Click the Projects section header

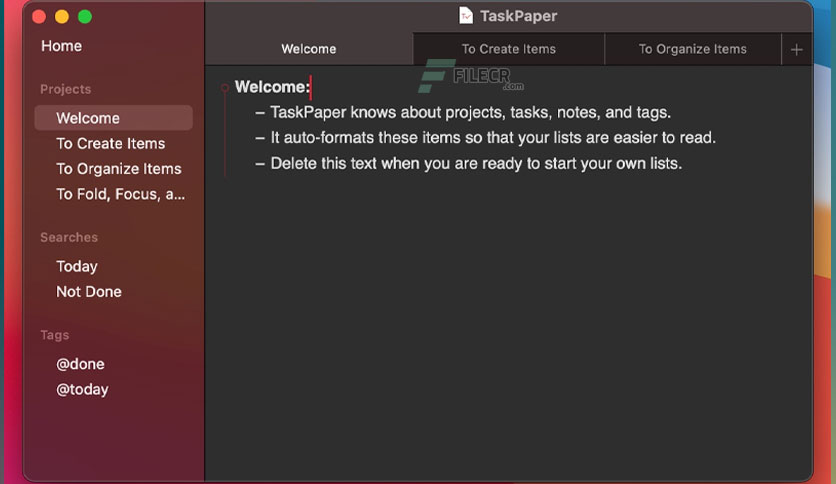(66, 89)
